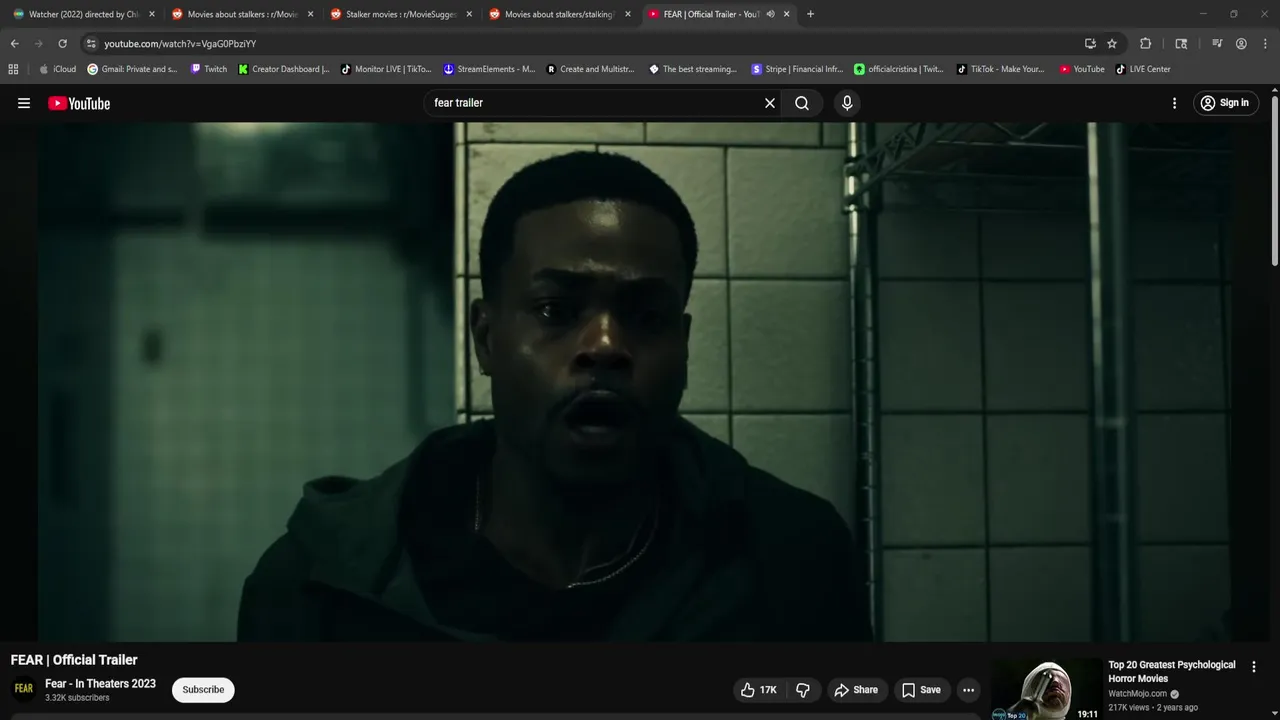Open 'The best streaming' bookmark

coord(693,69)
